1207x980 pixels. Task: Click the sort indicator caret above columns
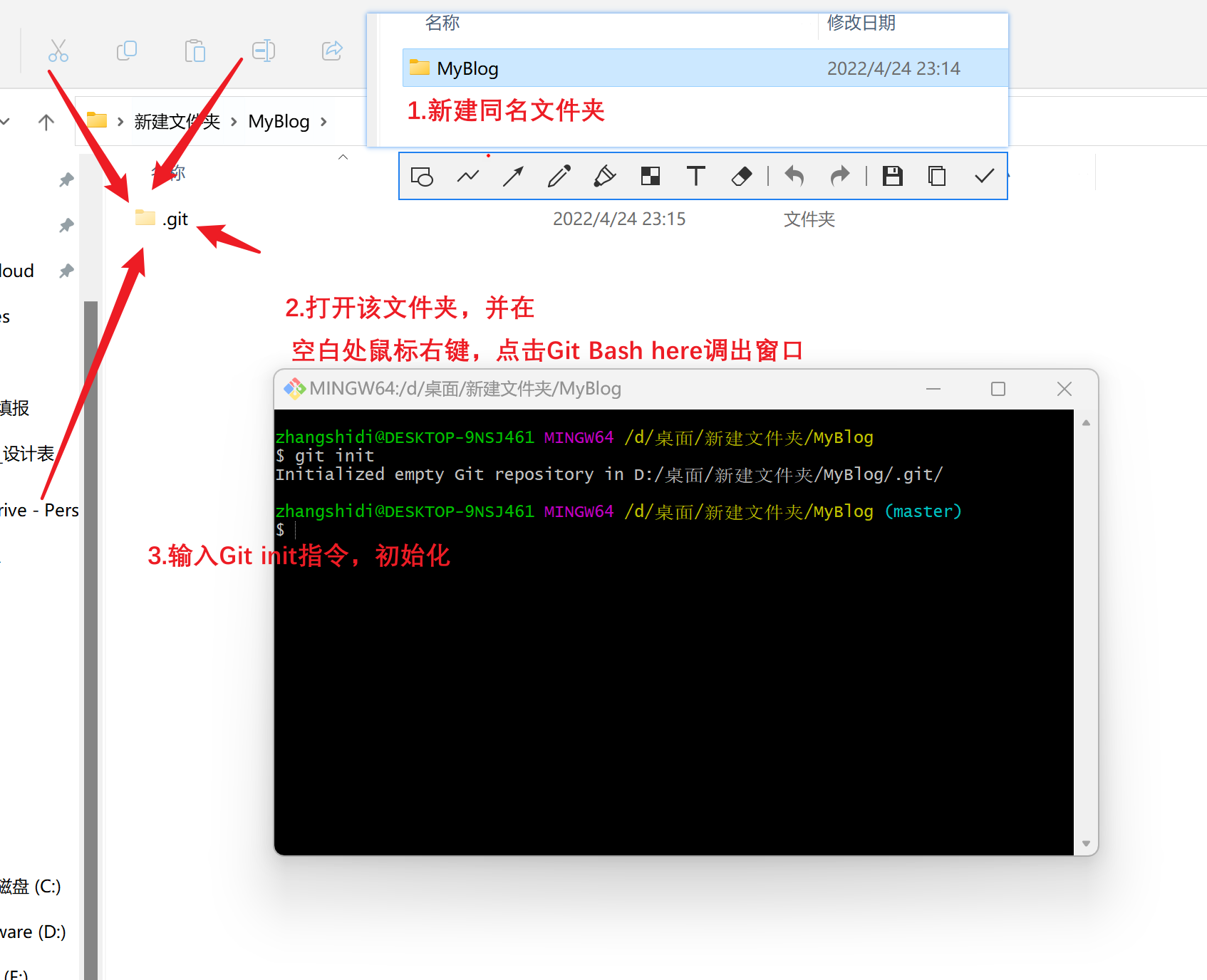343,157
